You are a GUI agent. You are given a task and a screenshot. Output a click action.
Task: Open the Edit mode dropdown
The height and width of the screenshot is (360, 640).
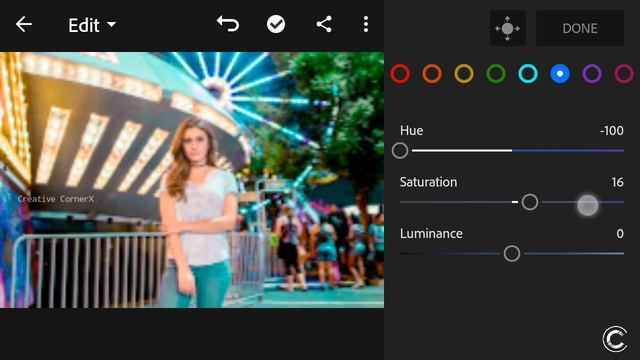tap(92, 25)
